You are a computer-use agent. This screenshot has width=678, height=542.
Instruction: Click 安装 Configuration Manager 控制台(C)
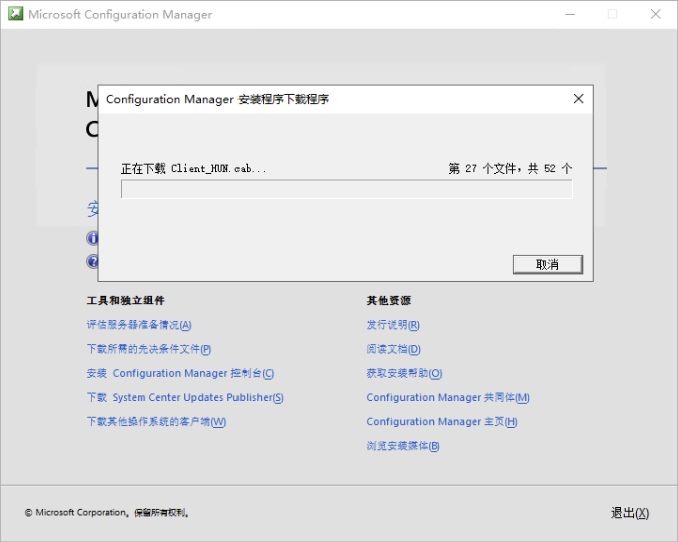(x=180, y=373)
